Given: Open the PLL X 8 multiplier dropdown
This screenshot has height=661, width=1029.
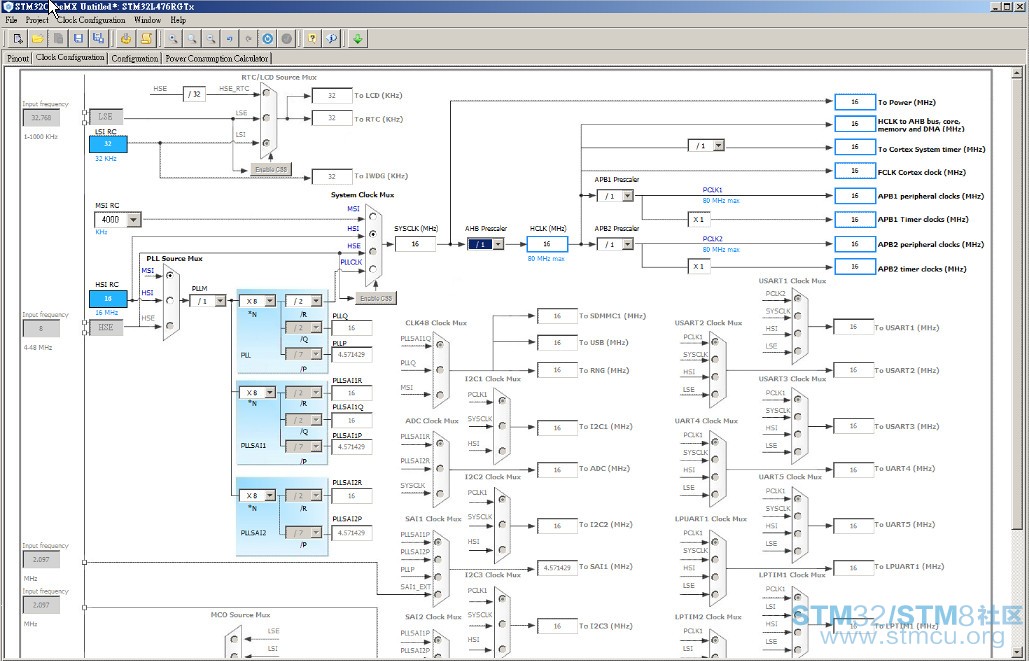Looking at the screenshot, I should [270, 301].
